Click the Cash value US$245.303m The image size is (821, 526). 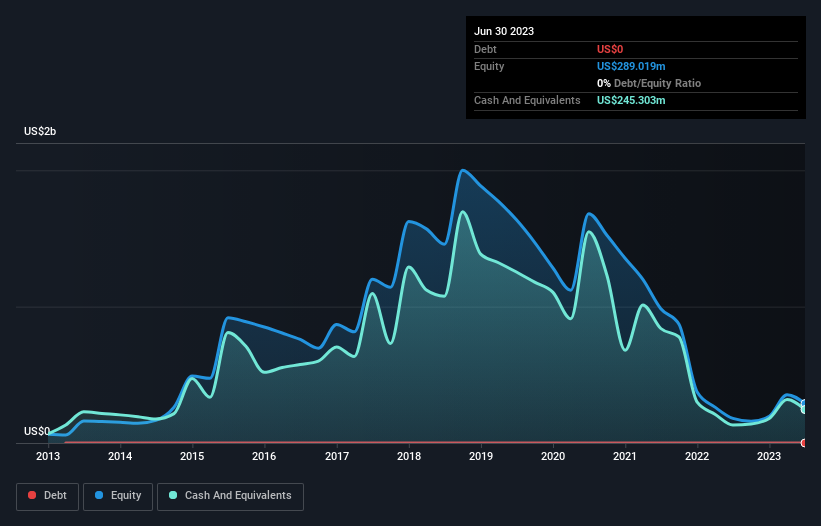click(631, 100)
